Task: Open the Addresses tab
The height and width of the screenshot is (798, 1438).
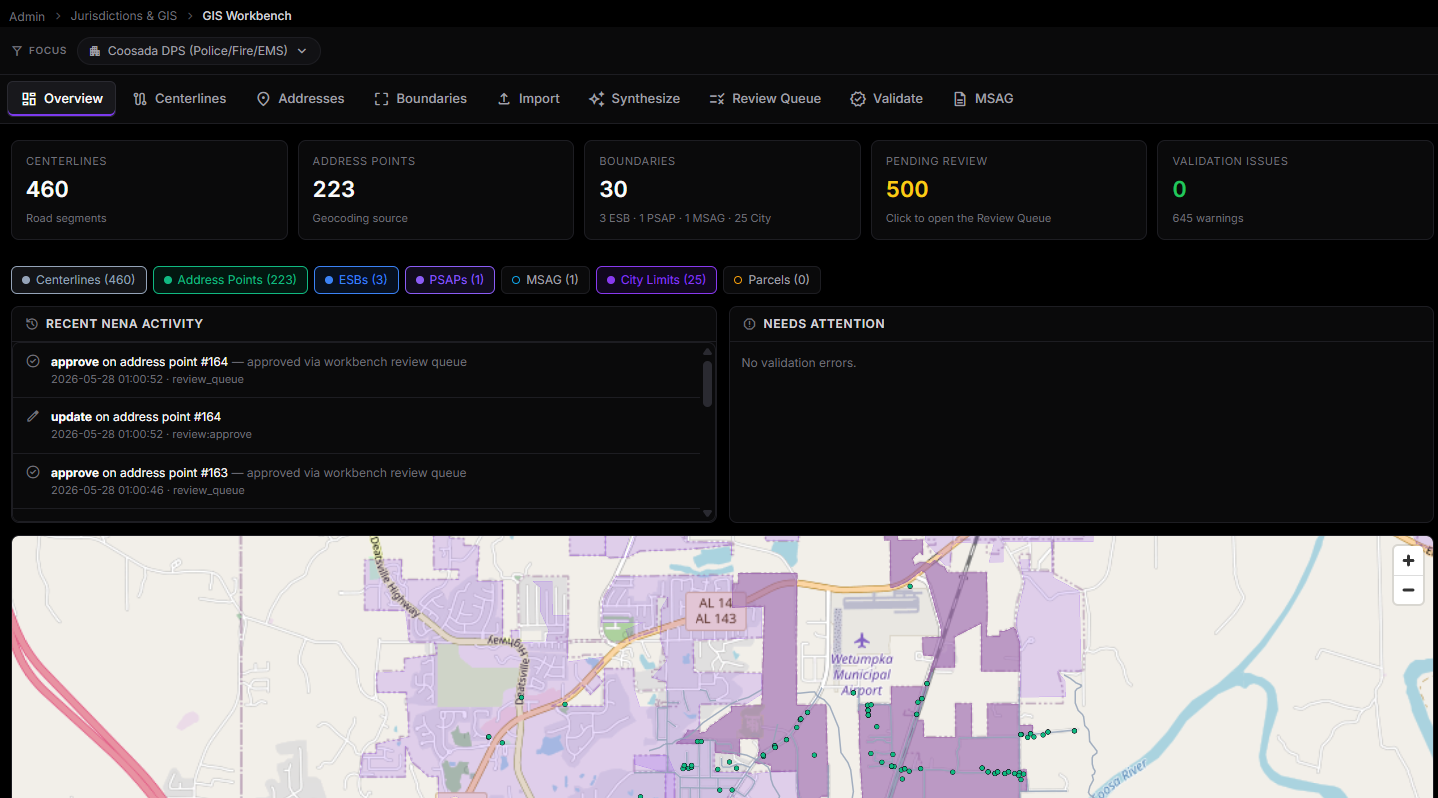Action: tap(300, 99)
